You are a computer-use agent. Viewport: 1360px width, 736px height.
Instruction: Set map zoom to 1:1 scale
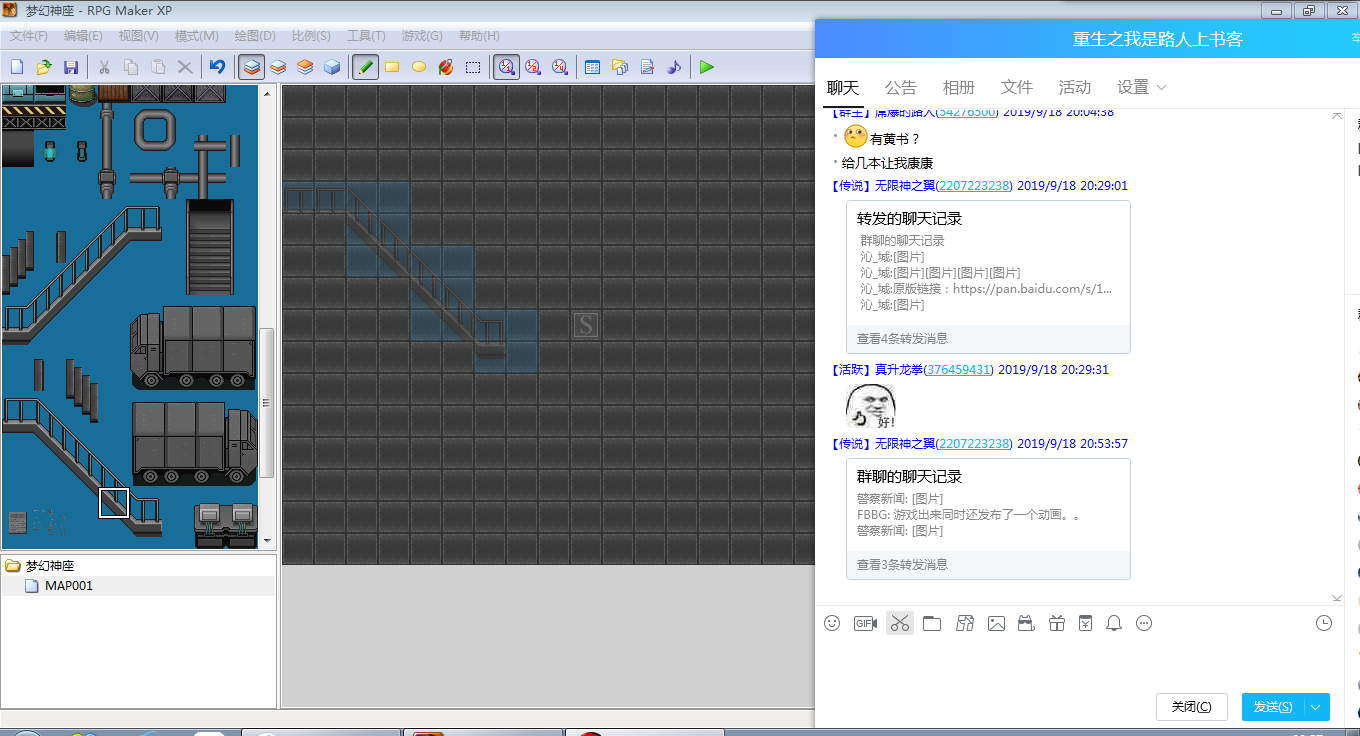tap(506, 67)
